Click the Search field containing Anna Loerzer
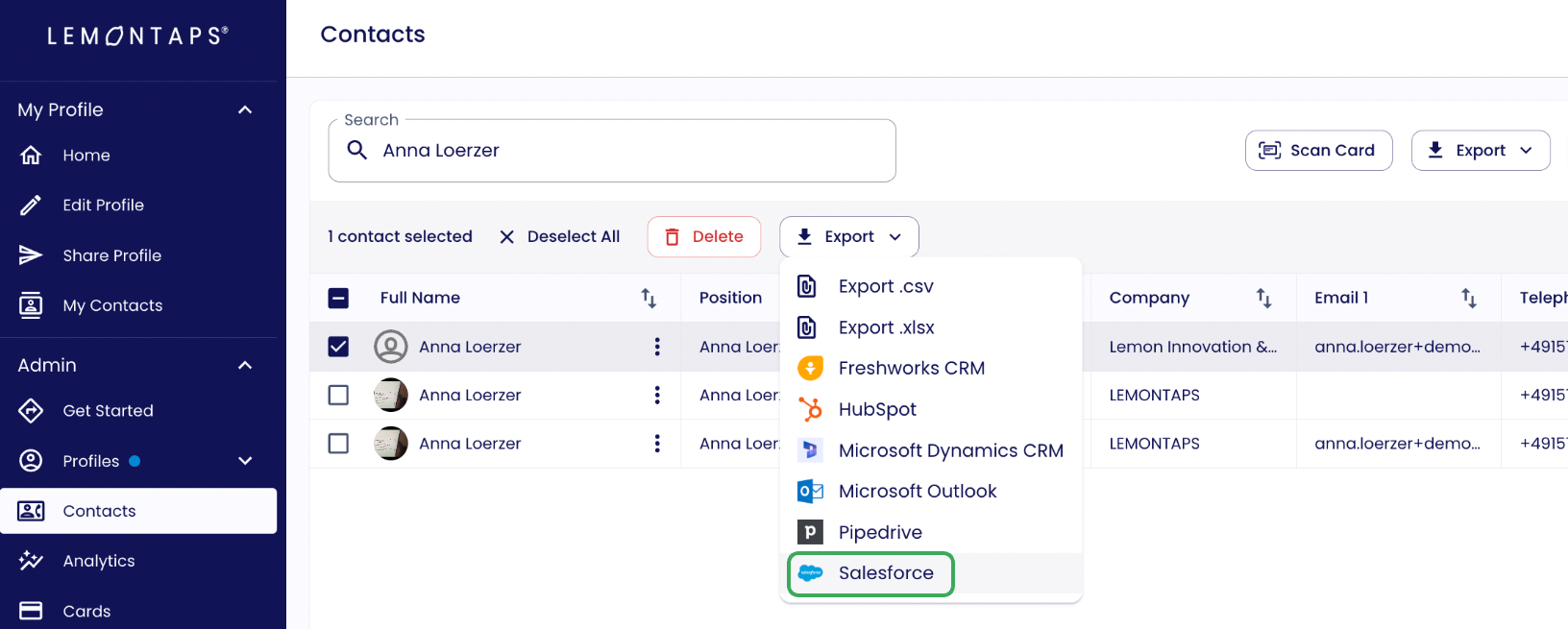1568x629 pixels. pos(612,150)
